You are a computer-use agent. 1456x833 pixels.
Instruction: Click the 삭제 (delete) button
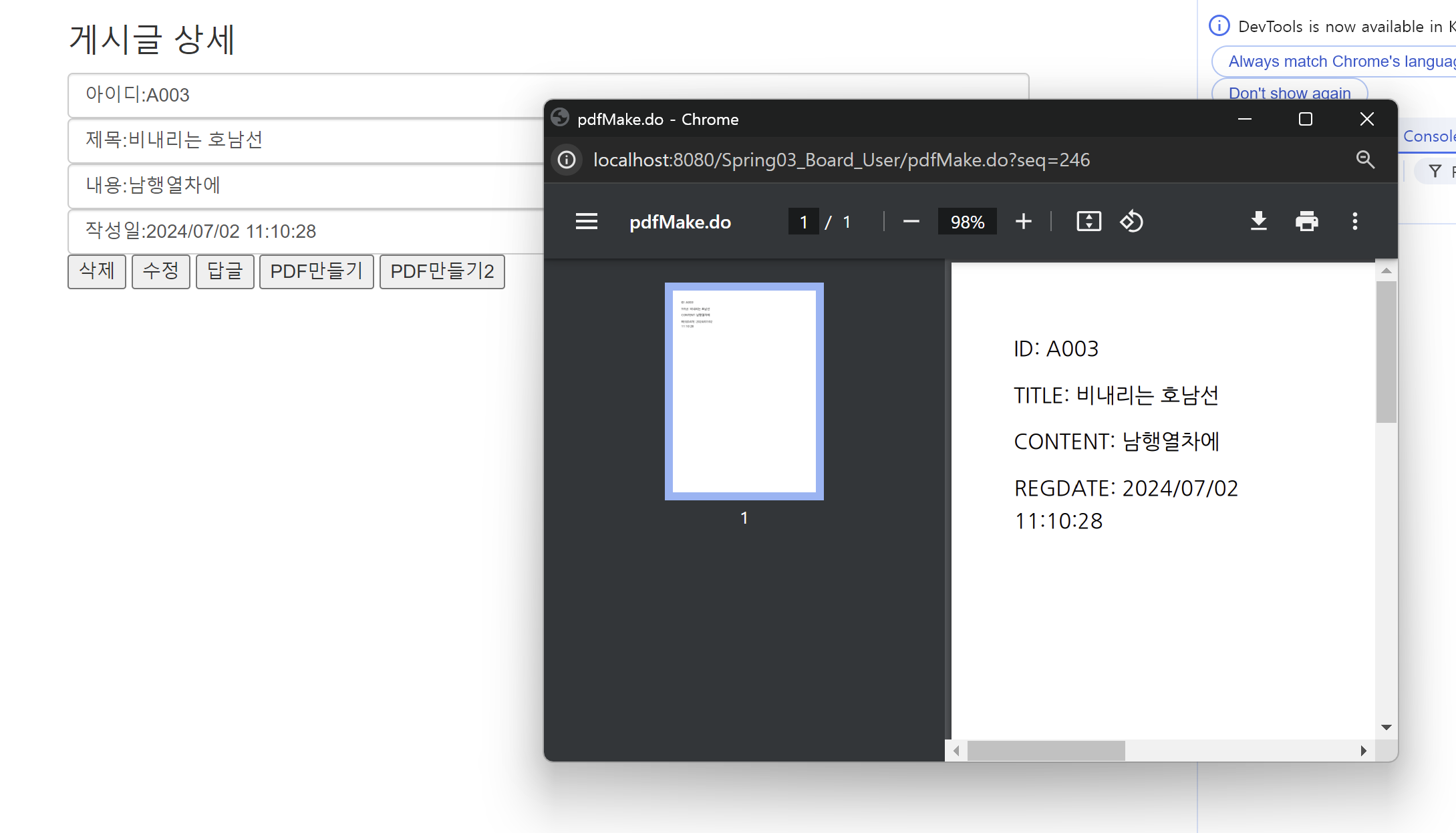point(97,271)
